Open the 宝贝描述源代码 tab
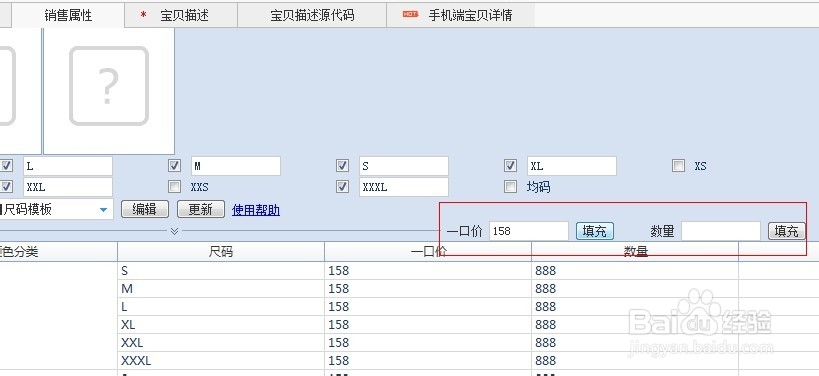Viewport: 819px width, 376px height. click(x=312, y=15)
